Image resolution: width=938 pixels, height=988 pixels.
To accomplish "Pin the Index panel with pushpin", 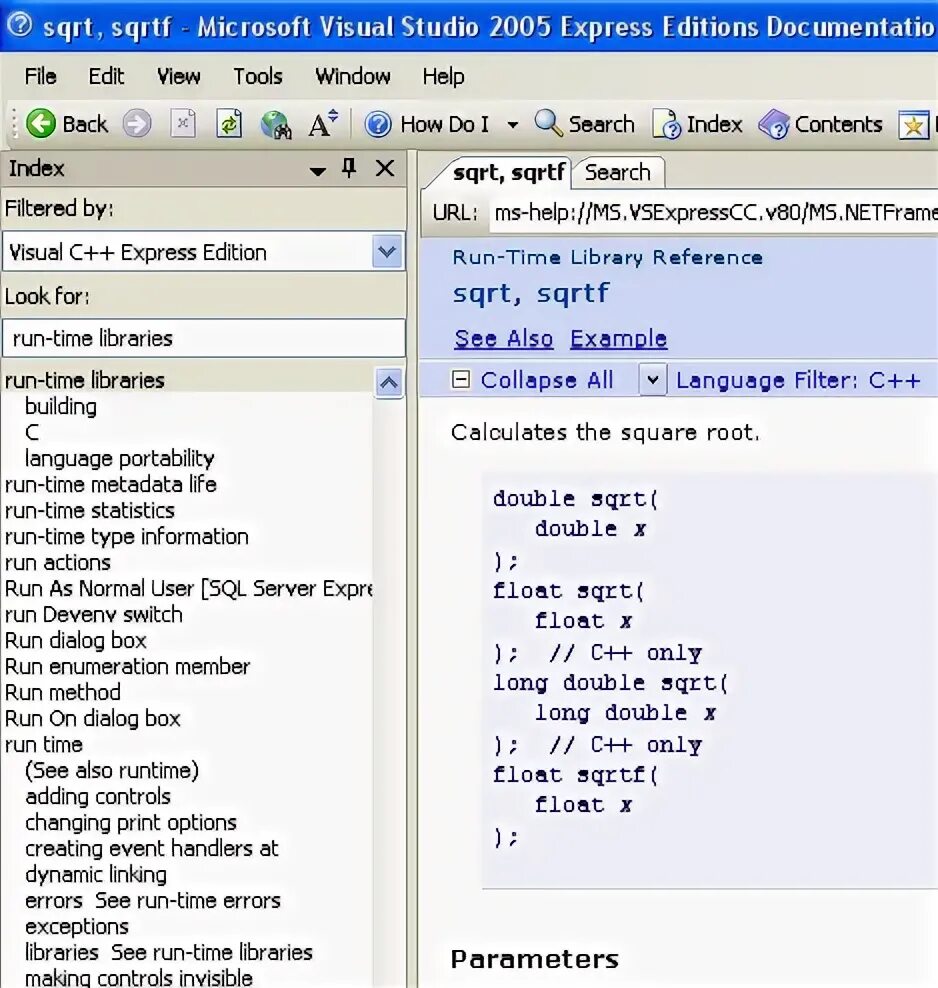I will point(349,168).
